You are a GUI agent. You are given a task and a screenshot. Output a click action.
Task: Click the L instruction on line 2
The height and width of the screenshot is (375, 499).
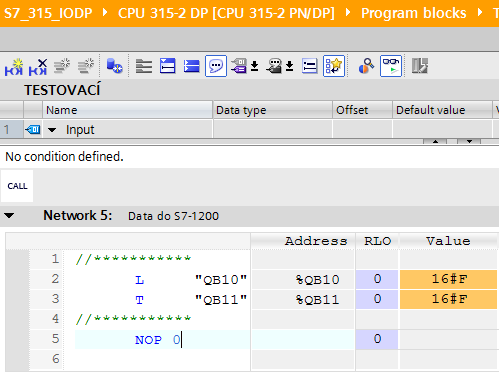coord(139,280)
